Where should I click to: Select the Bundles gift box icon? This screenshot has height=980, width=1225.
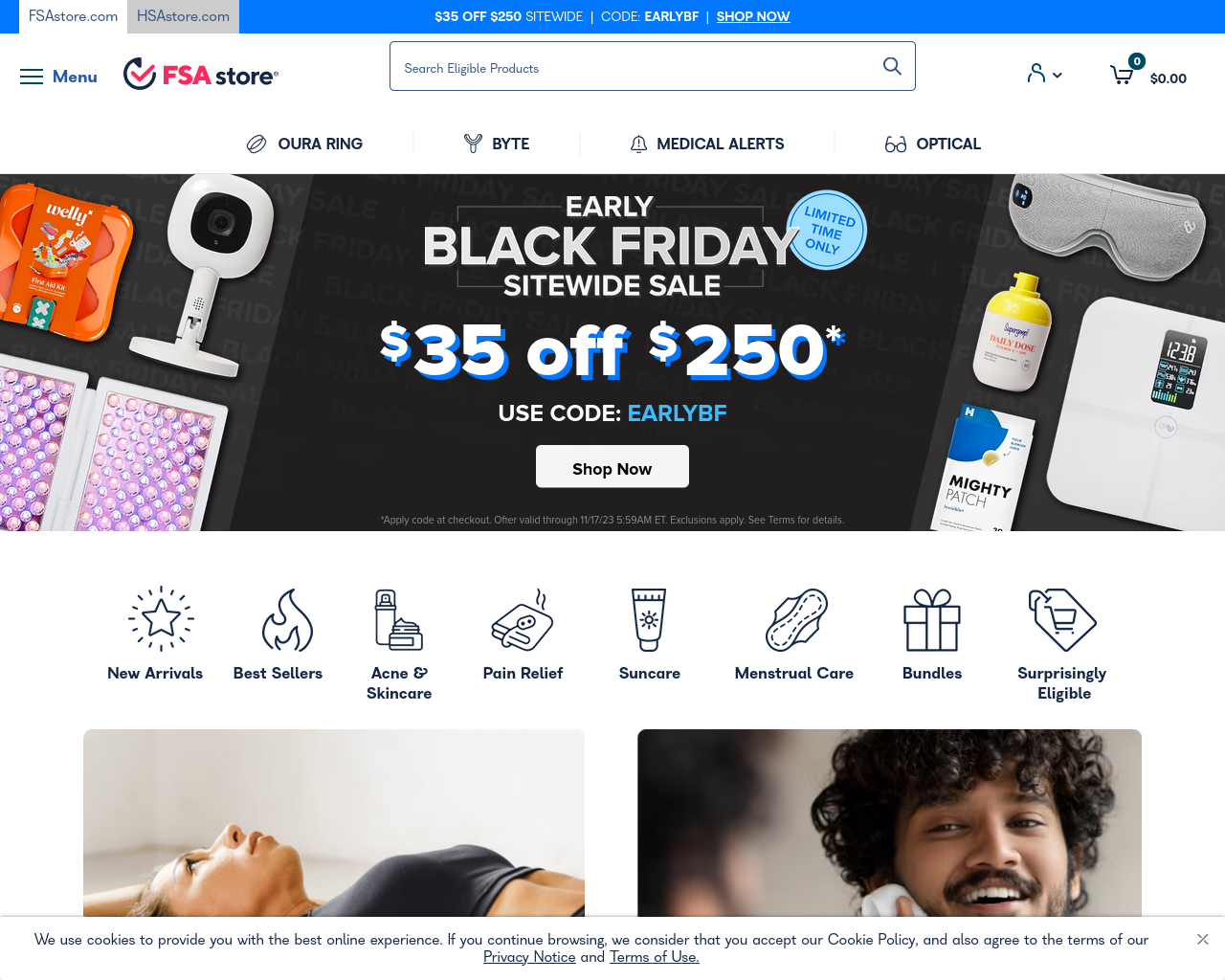point(932,619)
